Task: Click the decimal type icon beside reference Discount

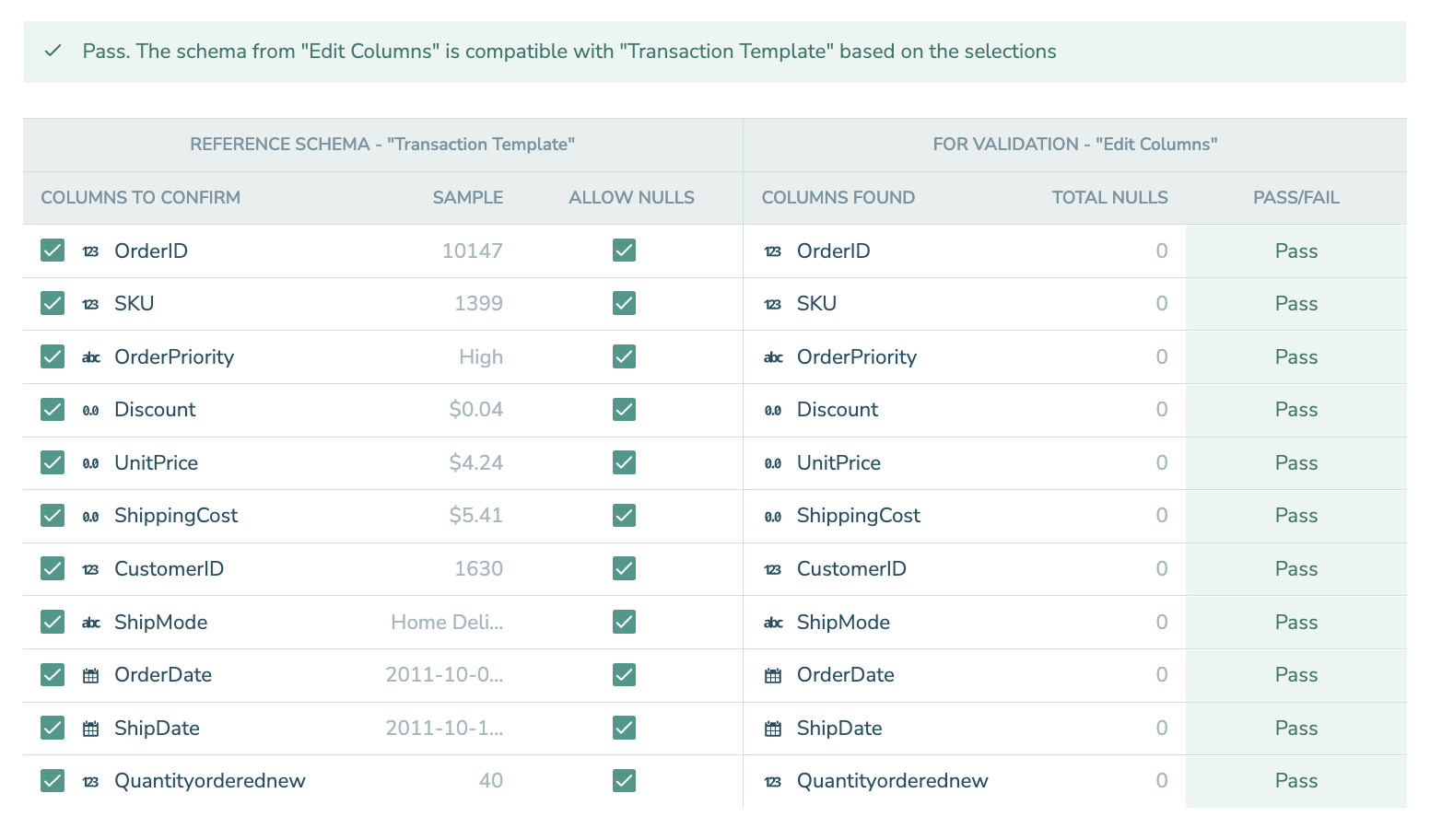Action: 90,411
